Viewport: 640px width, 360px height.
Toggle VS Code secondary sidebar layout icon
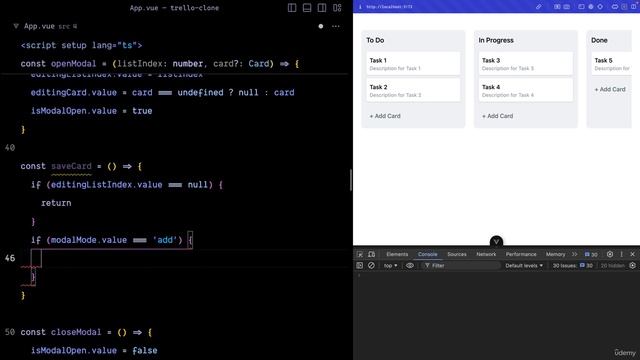[322, 8]
